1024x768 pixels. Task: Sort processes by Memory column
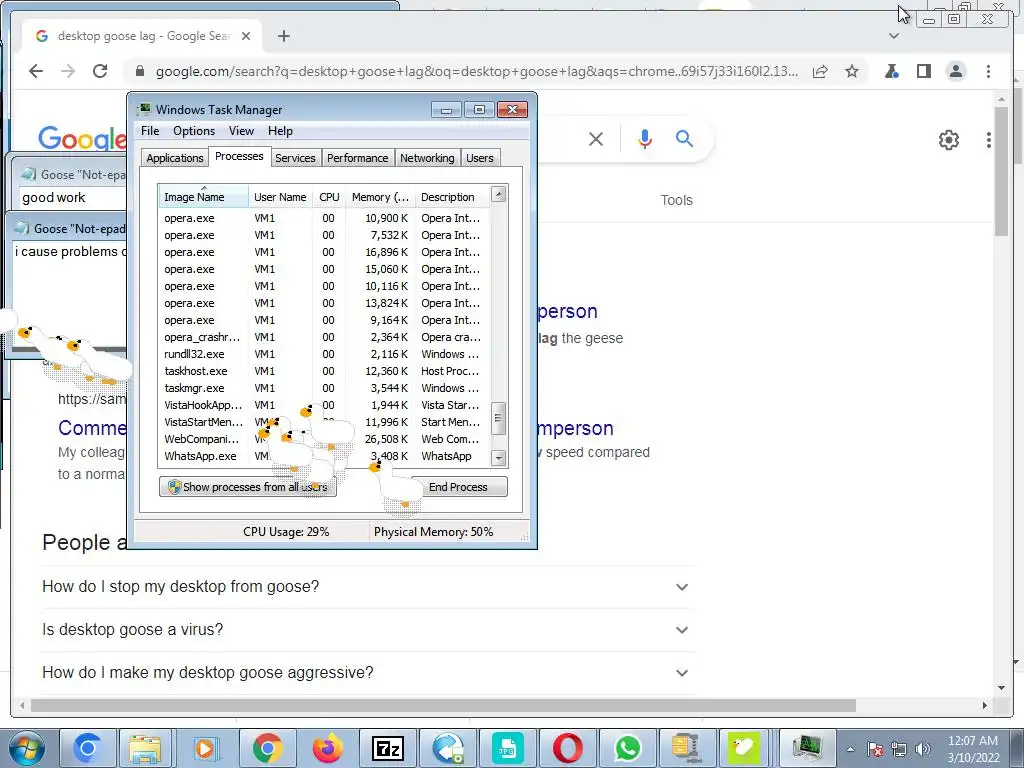(x=380, y=197)
